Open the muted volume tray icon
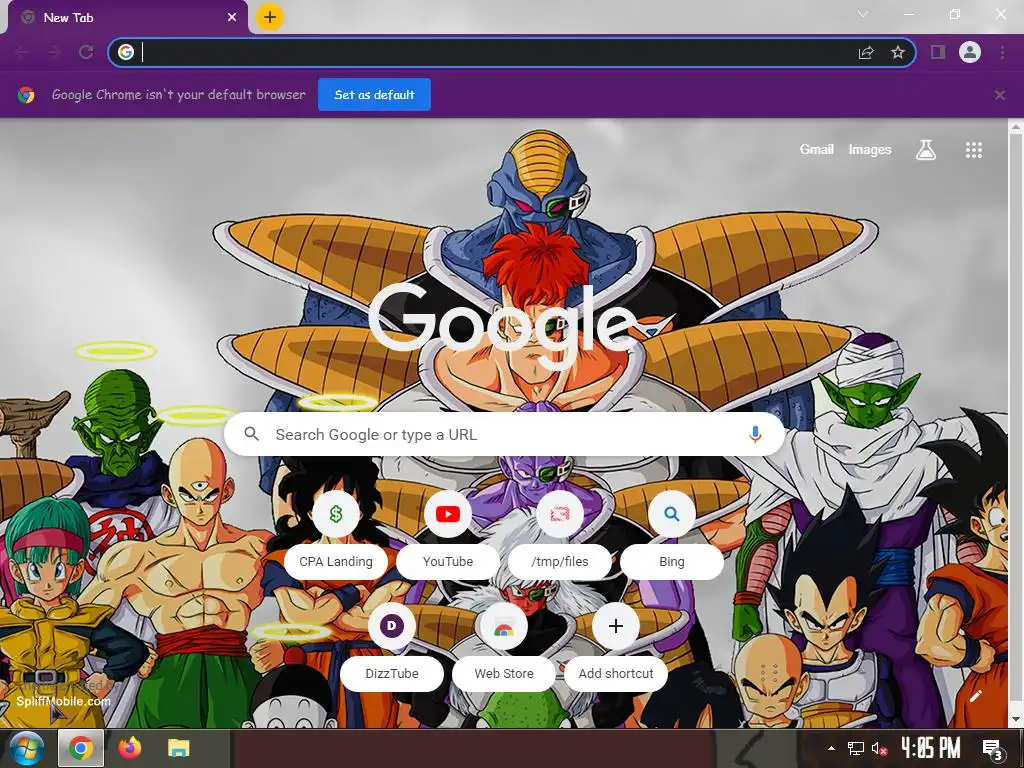The image size is (1024, 768). click(879, 748)
